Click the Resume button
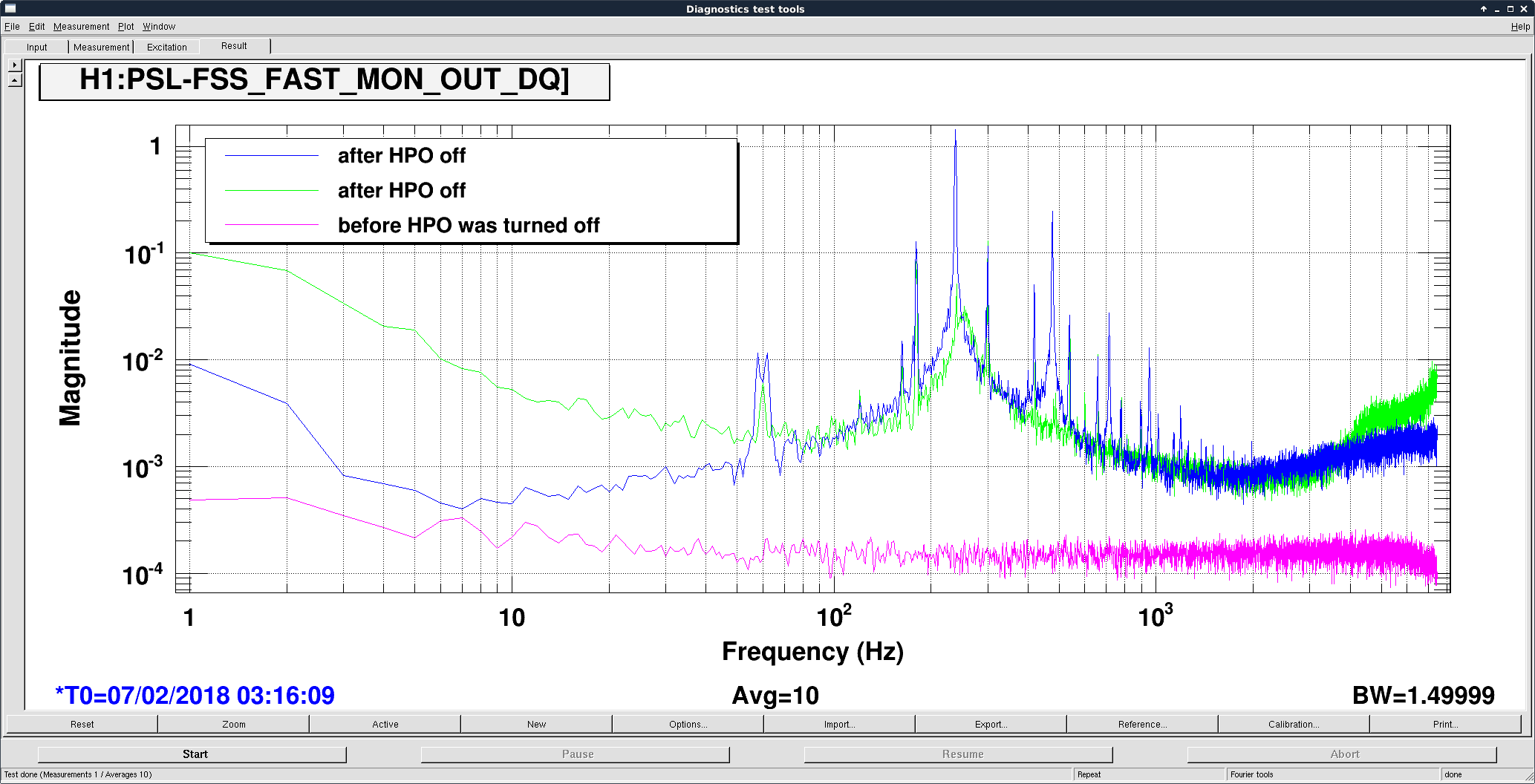Image resolution: width=1535 pixels, height=784 pixels. point(959,754)
